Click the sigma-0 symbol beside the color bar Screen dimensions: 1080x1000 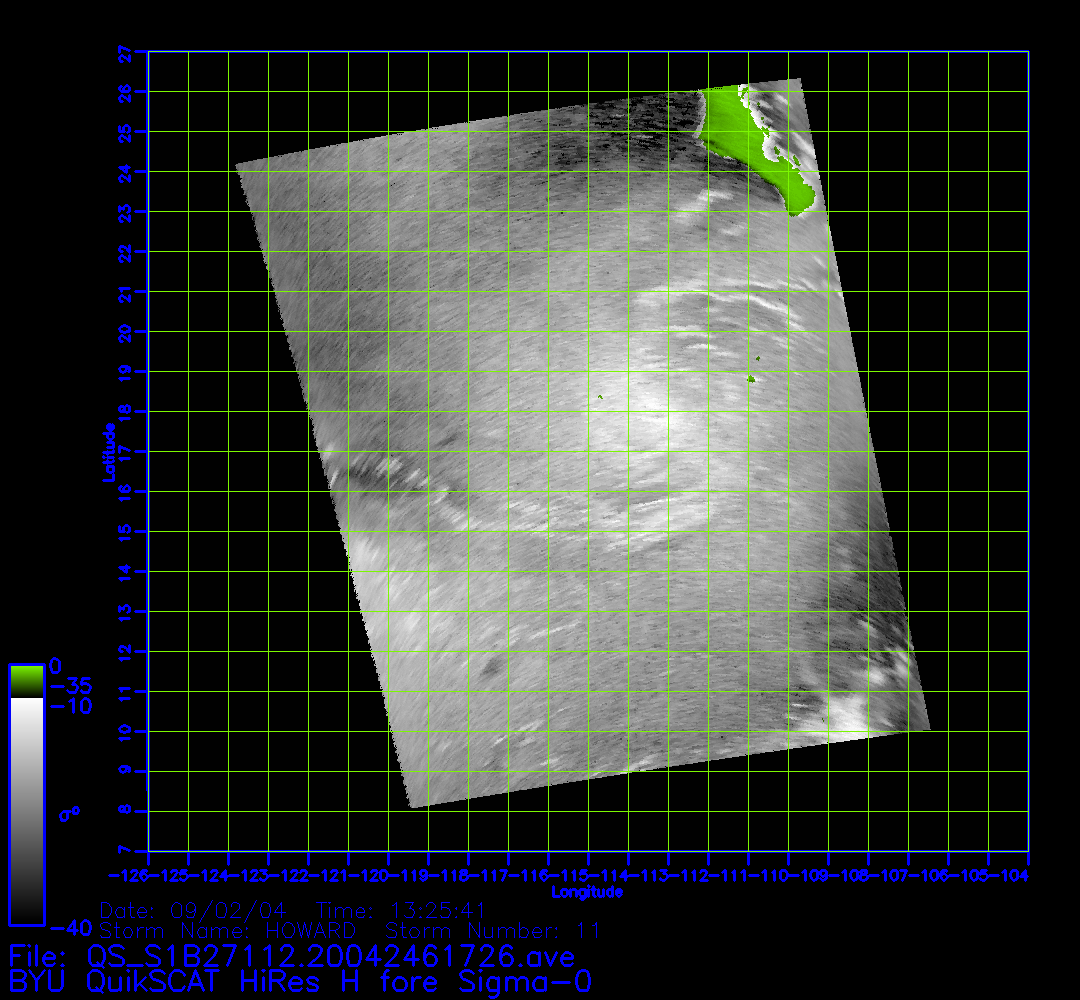click(69, 813)
